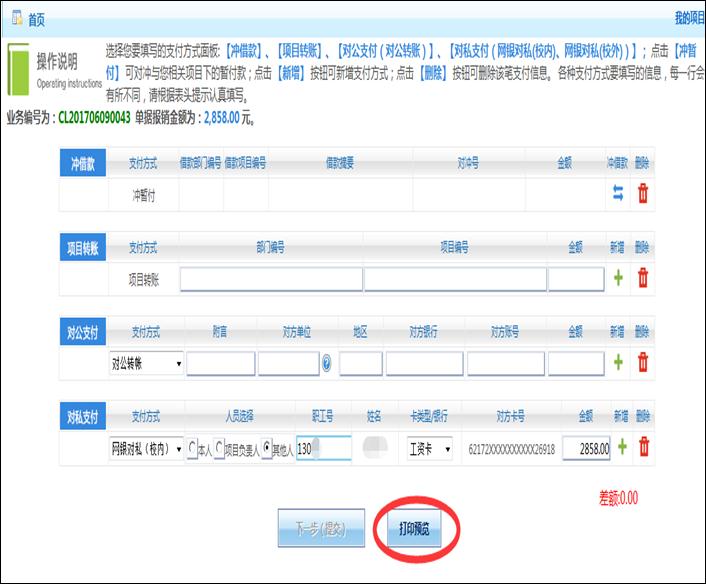Screen dimensions: 706x584
Task: Add a new 项目转账 row with plus icon
Action: pos(618,278)
